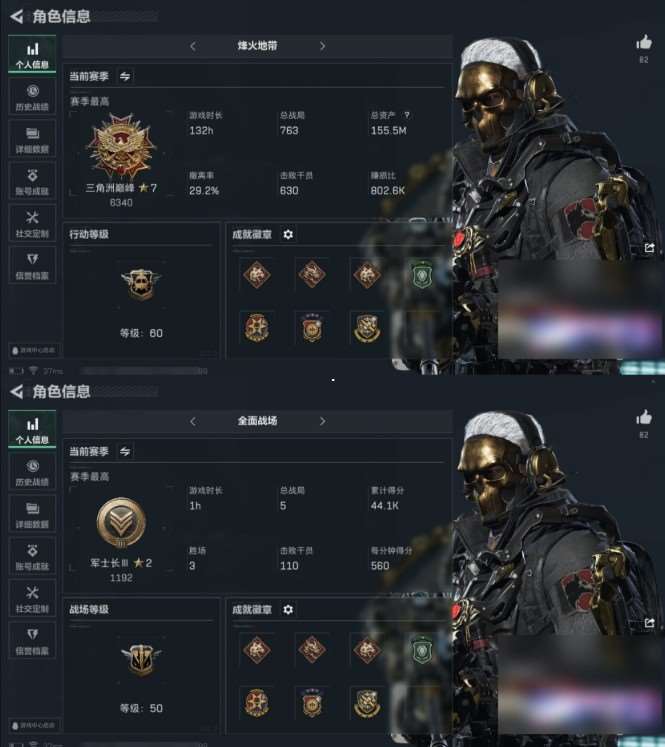
Task: Select the 个人信息 tab in the 烽火地带 screen
Action: coord(32,54)
